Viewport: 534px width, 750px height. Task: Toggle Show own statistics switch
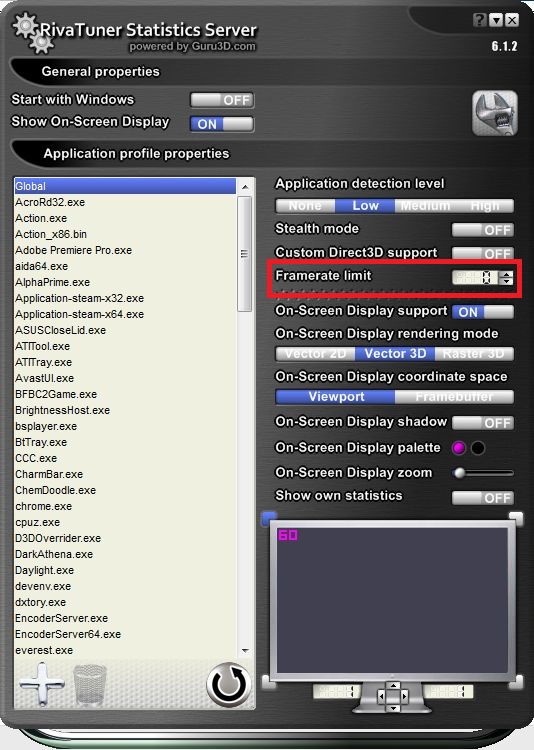point(483,498)
